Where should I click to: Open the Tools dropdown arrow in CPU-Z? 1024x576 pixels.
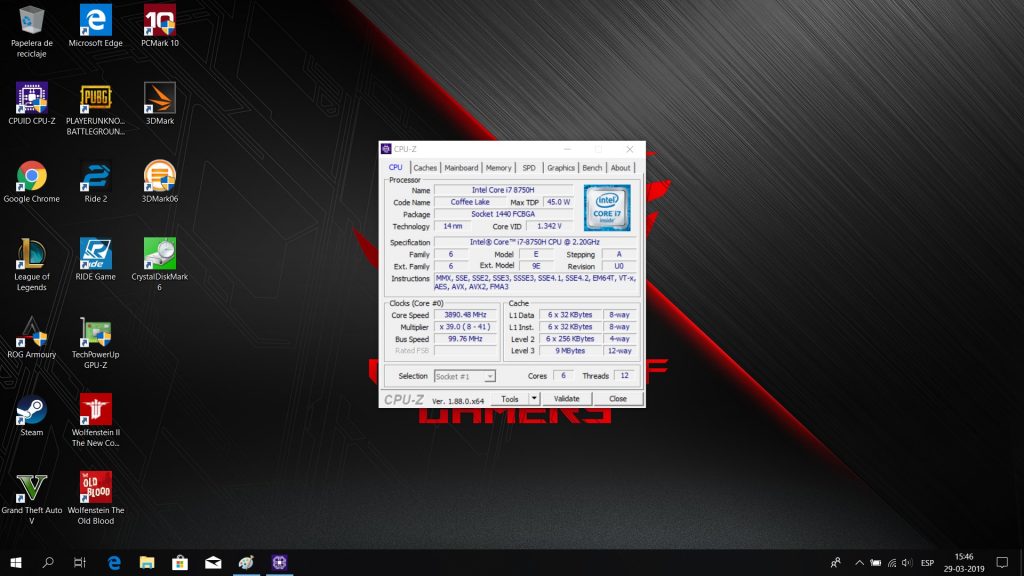point(534,398)
